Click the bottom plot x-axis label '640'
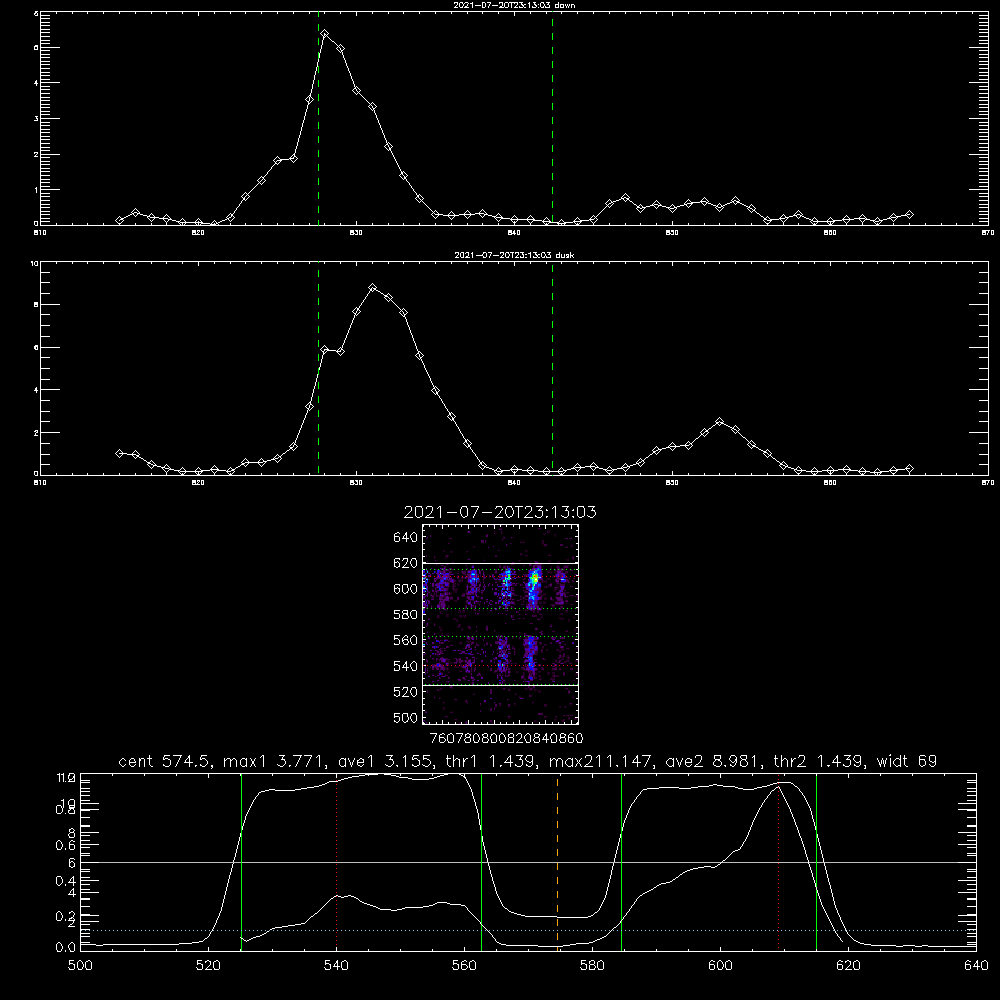This screenshot has height=1000, width=1000. click(976, 966)
